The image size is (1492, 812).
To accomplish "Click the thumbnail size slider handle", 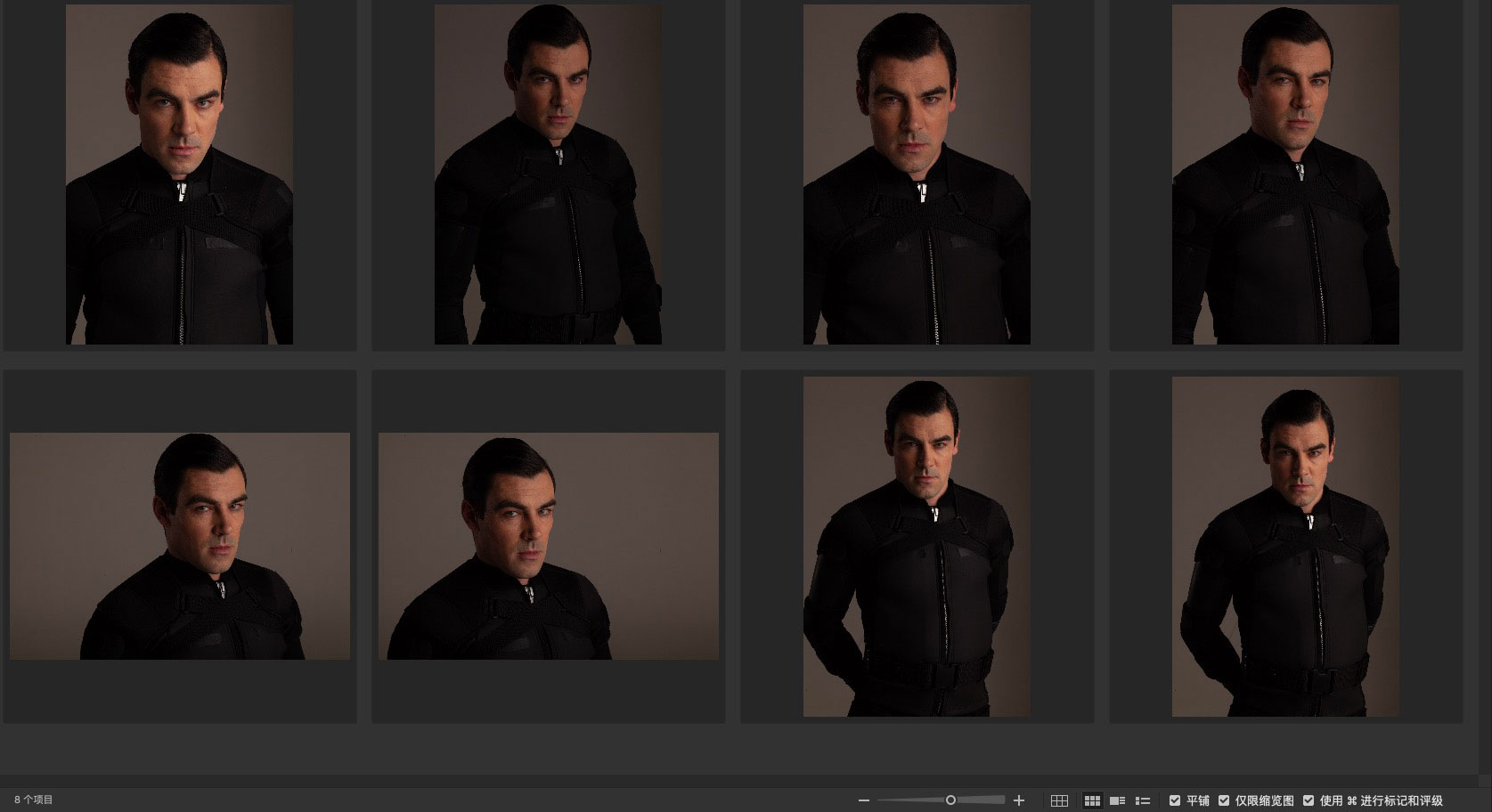I will tap(950, 800).
